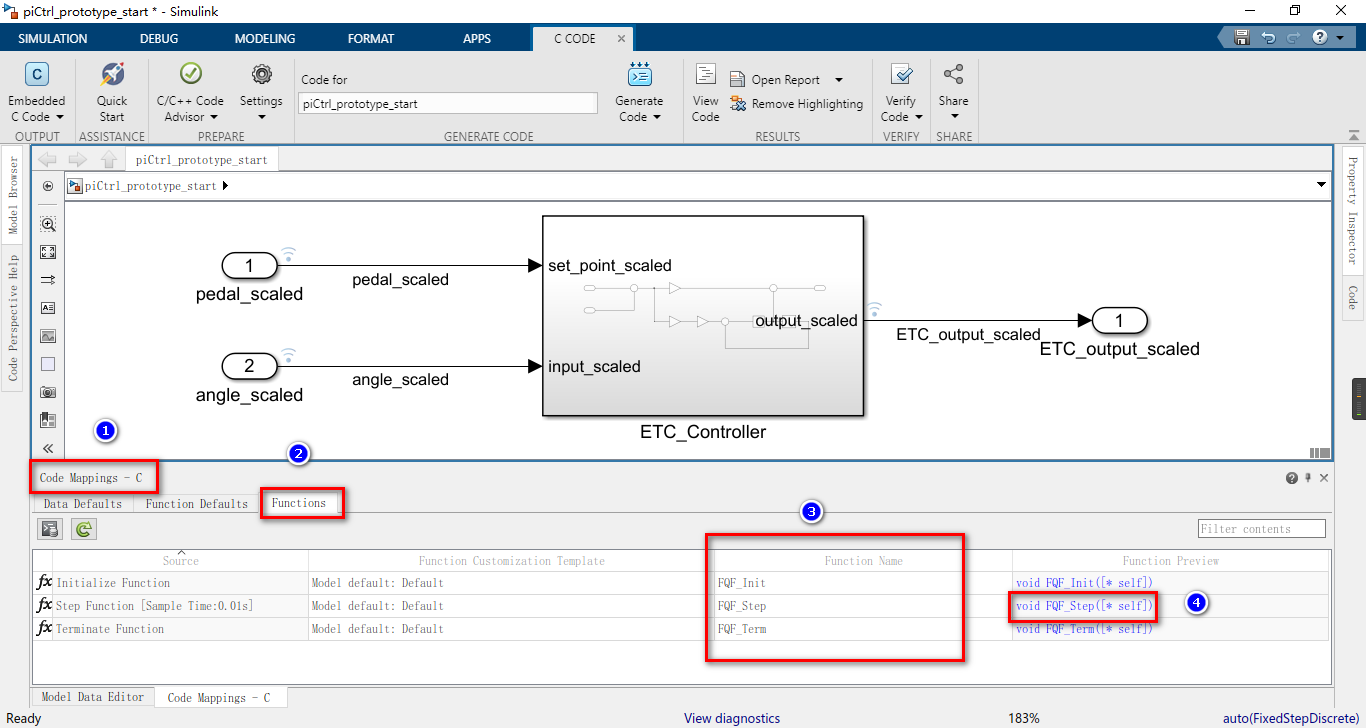Viewport: 1366px width, 728px height.
Task: Open the Code side panel
Action: point(1352,297)
